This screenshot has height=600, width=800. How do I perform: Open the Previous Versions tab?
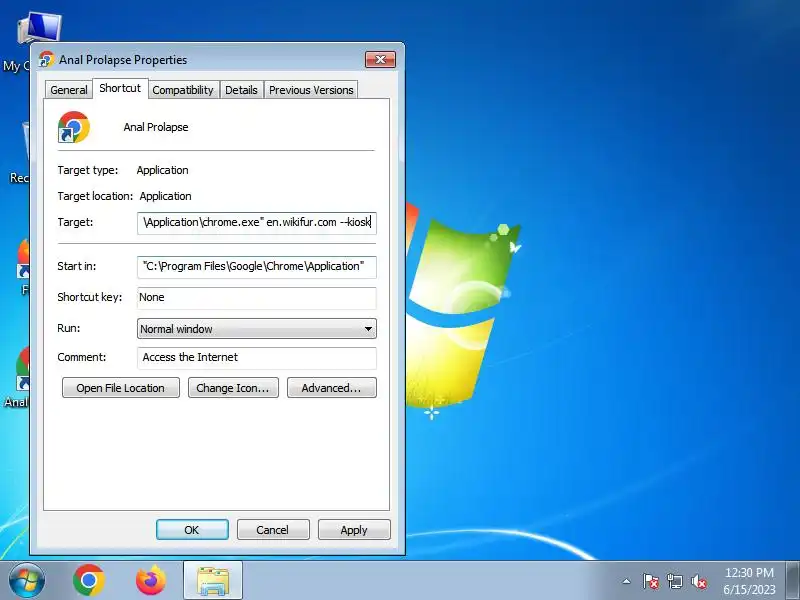click(x=311, y=90)
